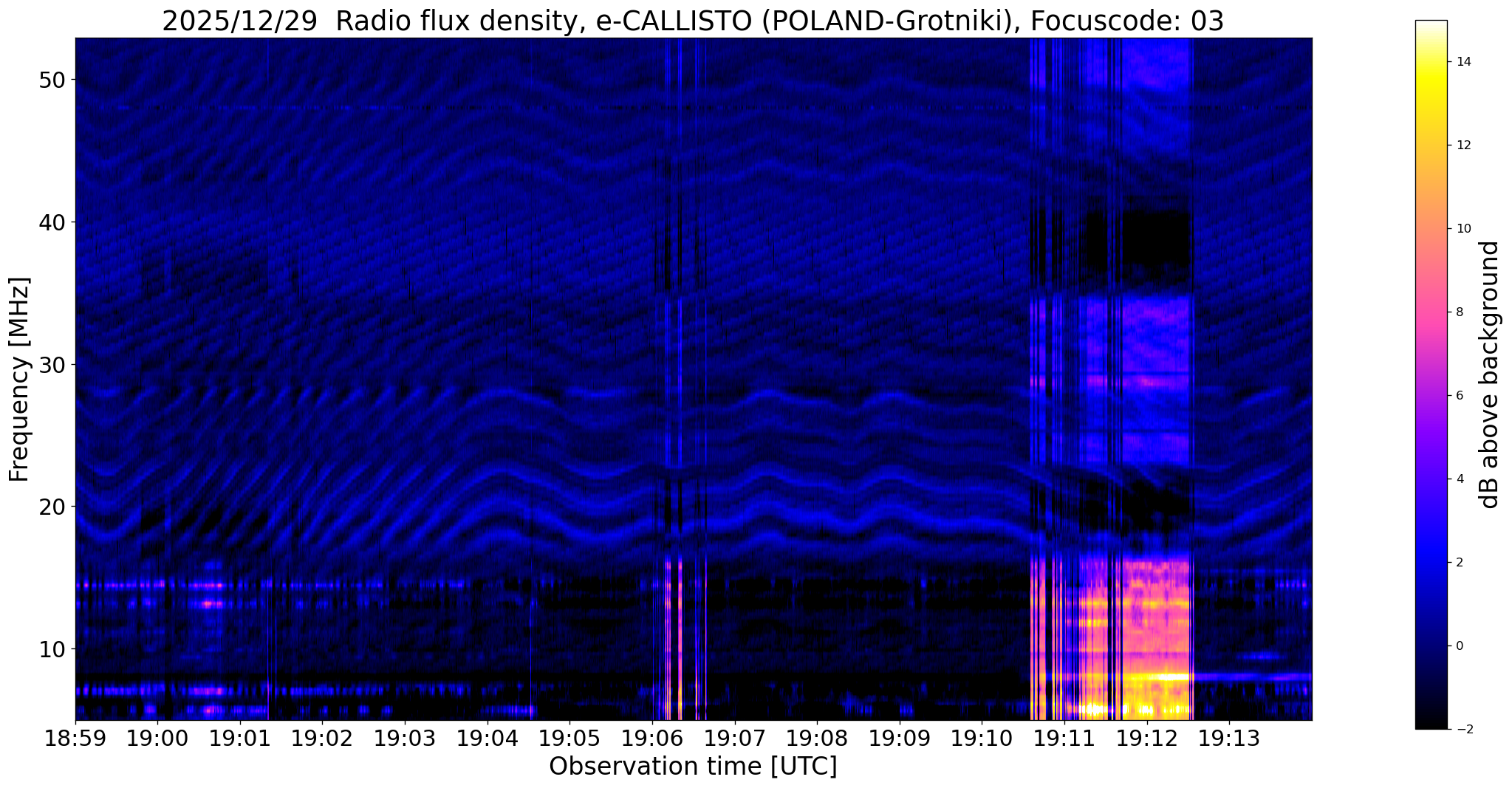
Task: Click the 19:10 time tick label
Action: pos(982,738)
